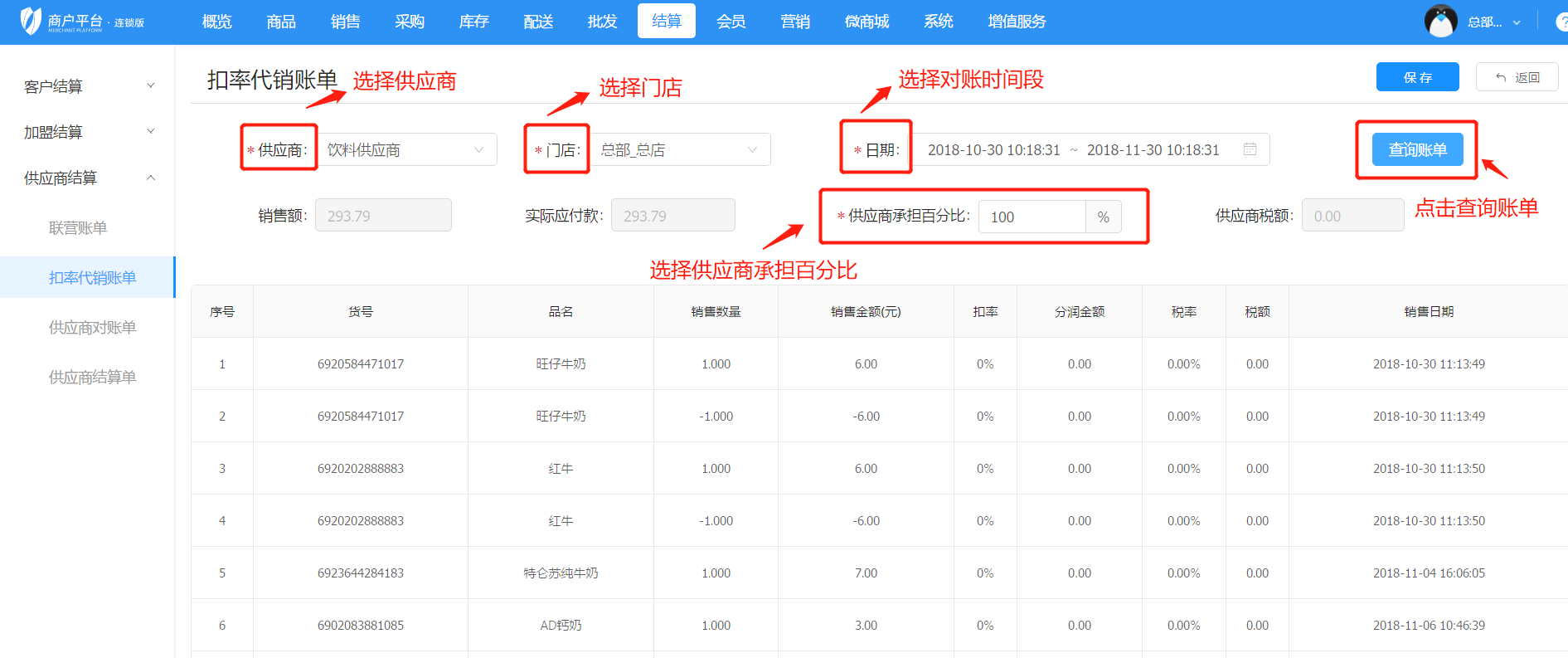Click the 查询账单 button
Screen dimensions: 1568x658
click(x=1417, y=149)
